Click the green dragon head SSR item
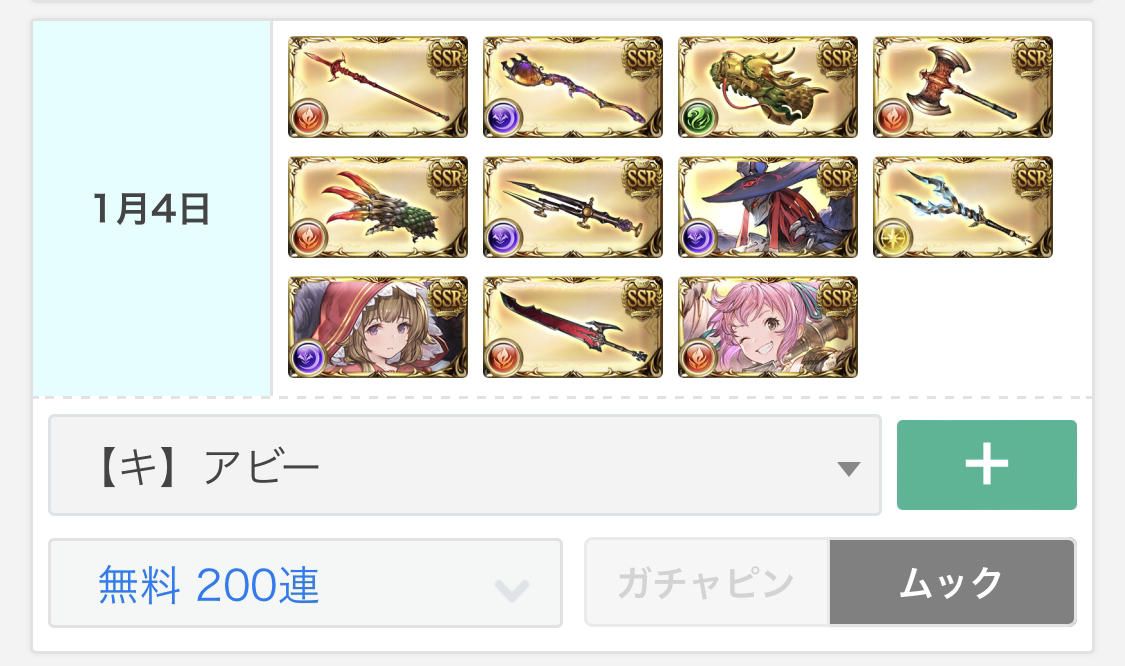Image resolution: width=1125 pixels, height=666 pixels. (x=768, y=87)
